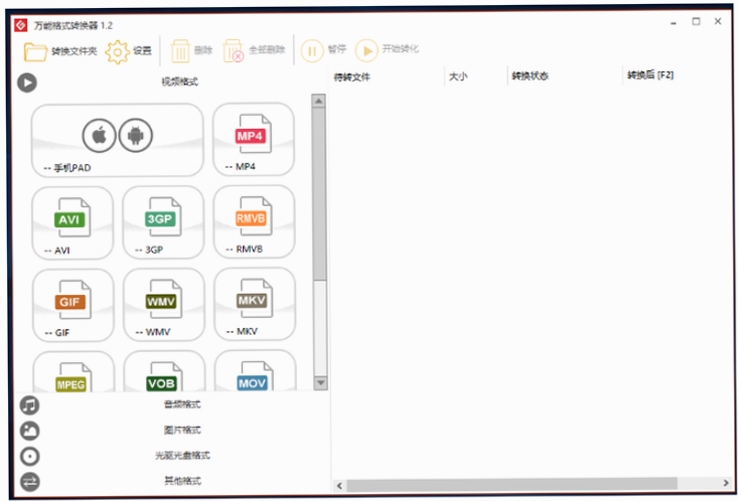This screenshot has height=501, width=738.
Task: Click the file list horizontal scrollbar thumb
Action: (x=512, y=484)
